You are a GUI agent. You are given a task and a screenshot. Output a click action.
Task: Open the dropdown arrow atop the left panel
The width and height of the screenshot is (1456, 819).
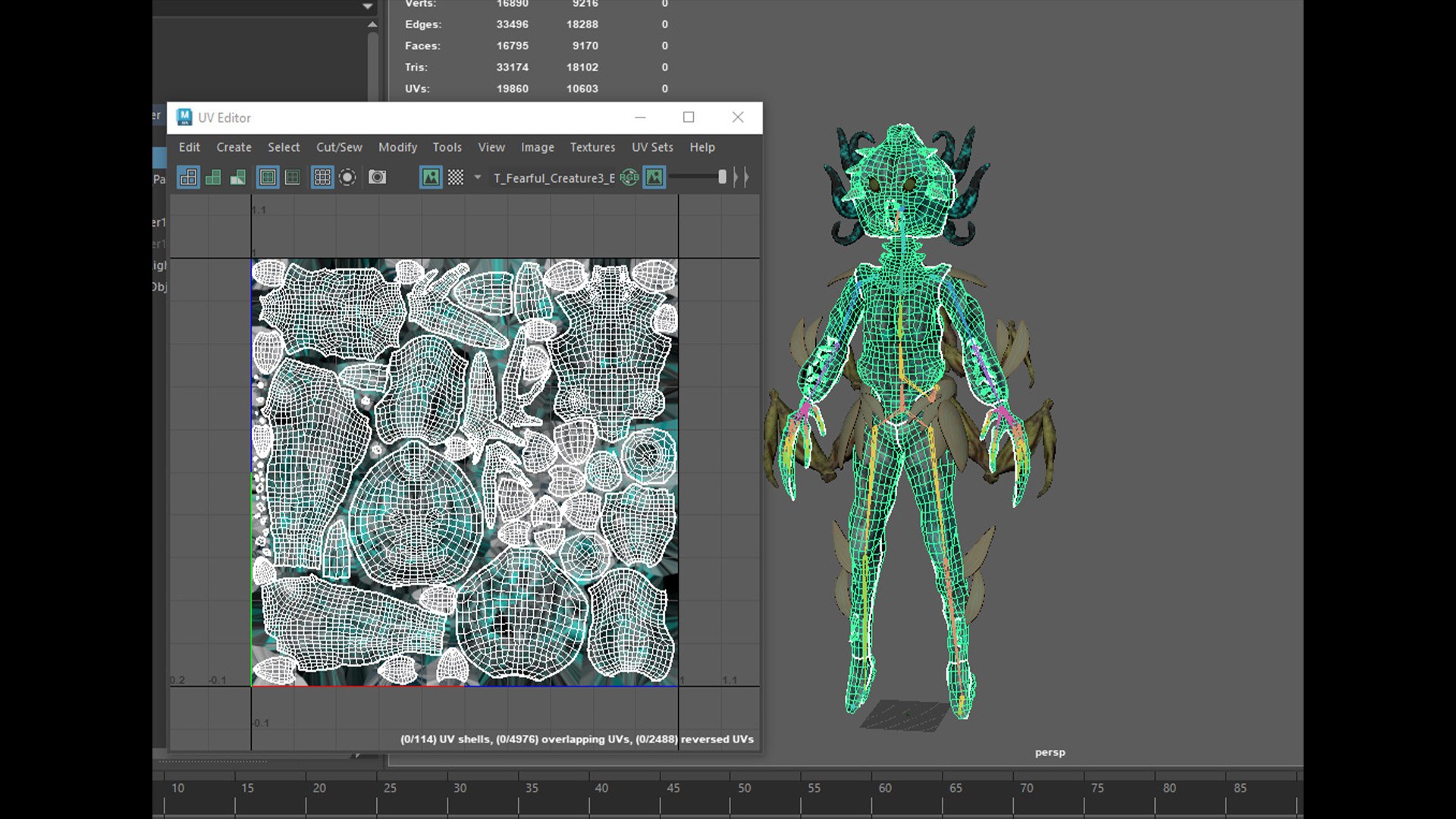pyautogui.click(x=368, y=6)
